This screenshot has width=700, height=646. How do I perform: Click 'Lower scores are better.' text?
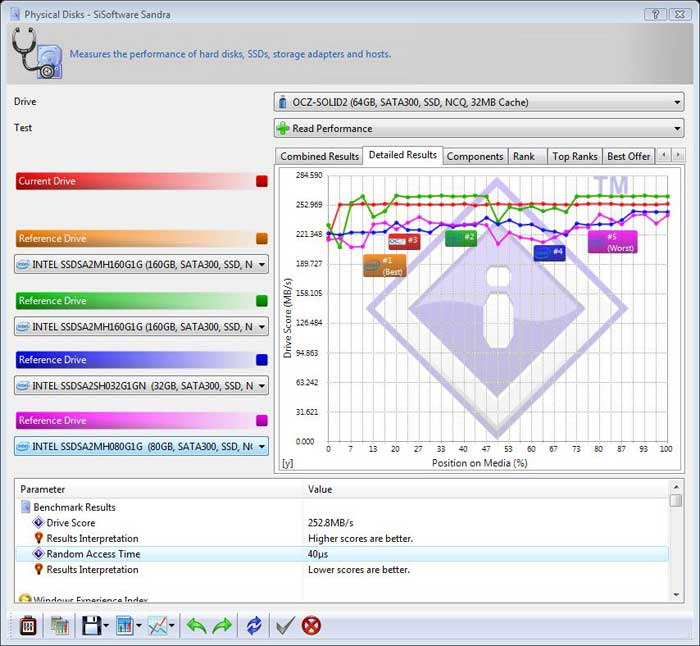358,570
